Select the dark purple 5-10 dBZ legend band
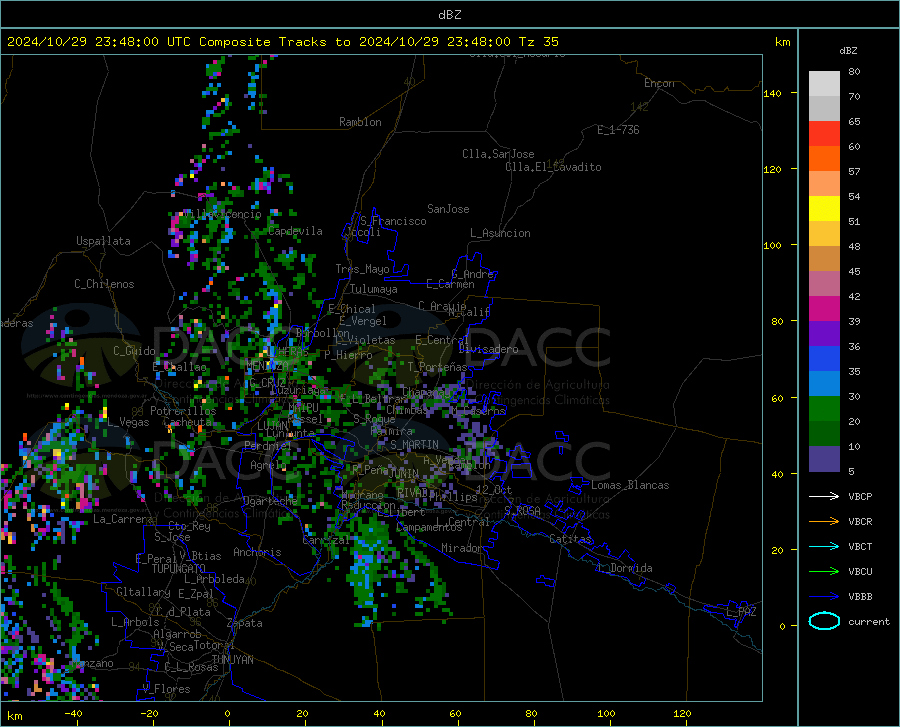 click(824, 459)
